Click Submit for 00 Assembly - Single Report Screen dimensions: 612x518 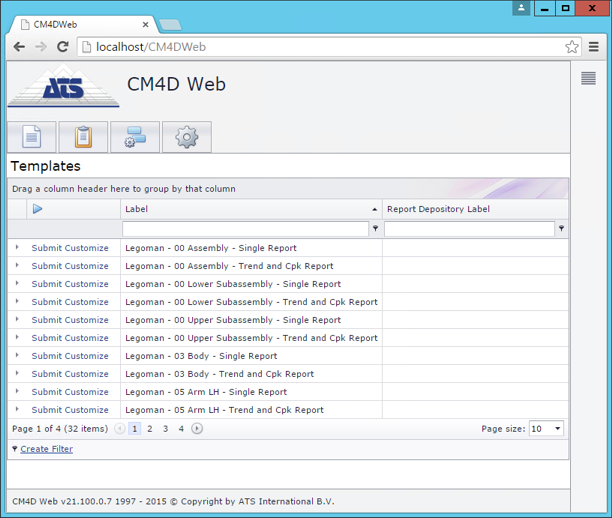click(47, 248)
